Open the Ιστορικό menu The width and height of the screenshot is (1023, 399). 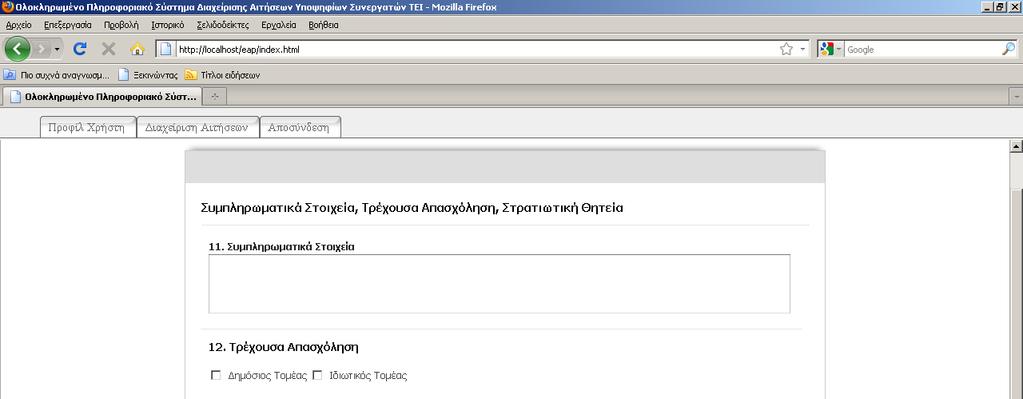pos(168,25)
